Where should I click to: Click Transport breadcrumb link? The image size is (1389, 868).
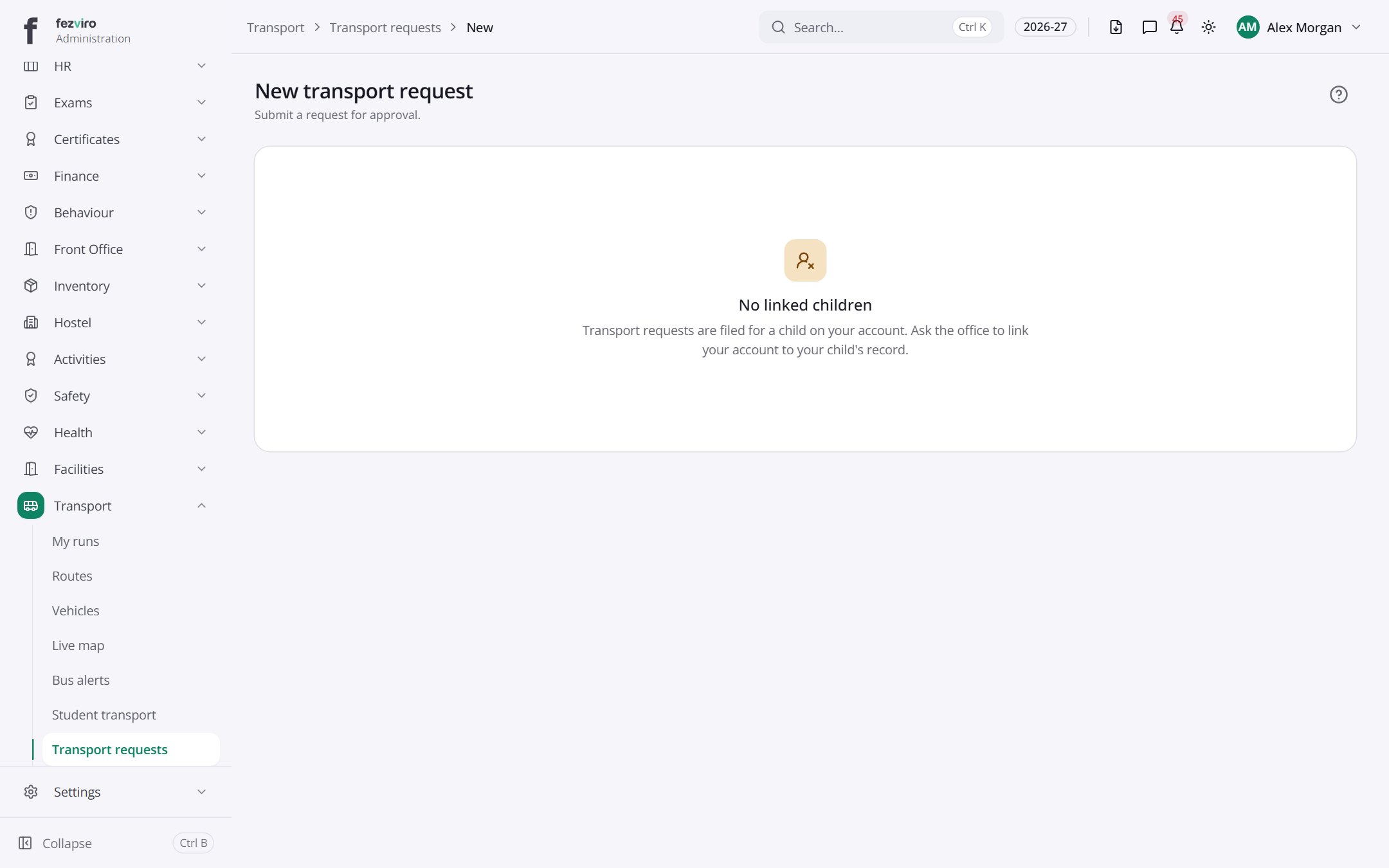point(275,27)
